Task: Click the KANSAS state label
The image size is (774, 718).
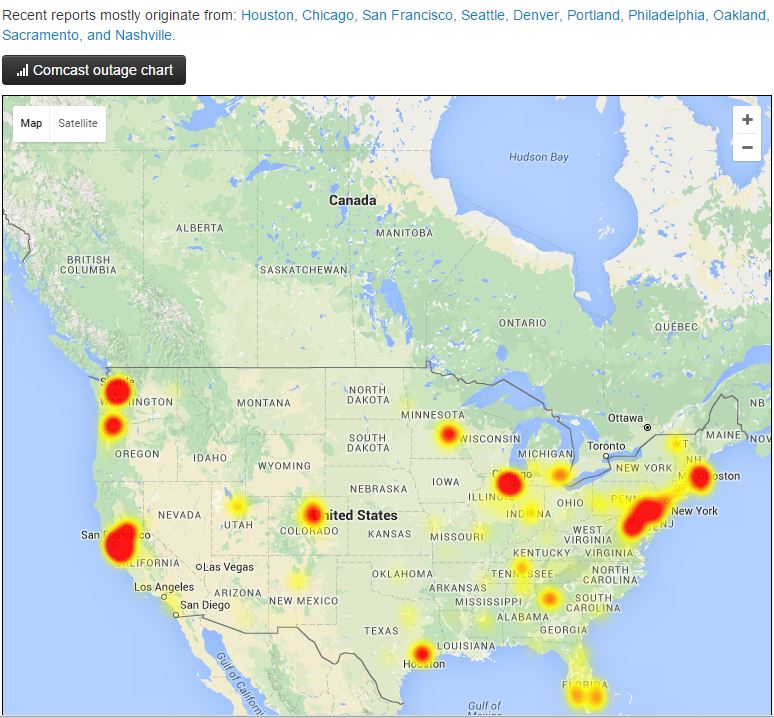Action: pos(389,534)
